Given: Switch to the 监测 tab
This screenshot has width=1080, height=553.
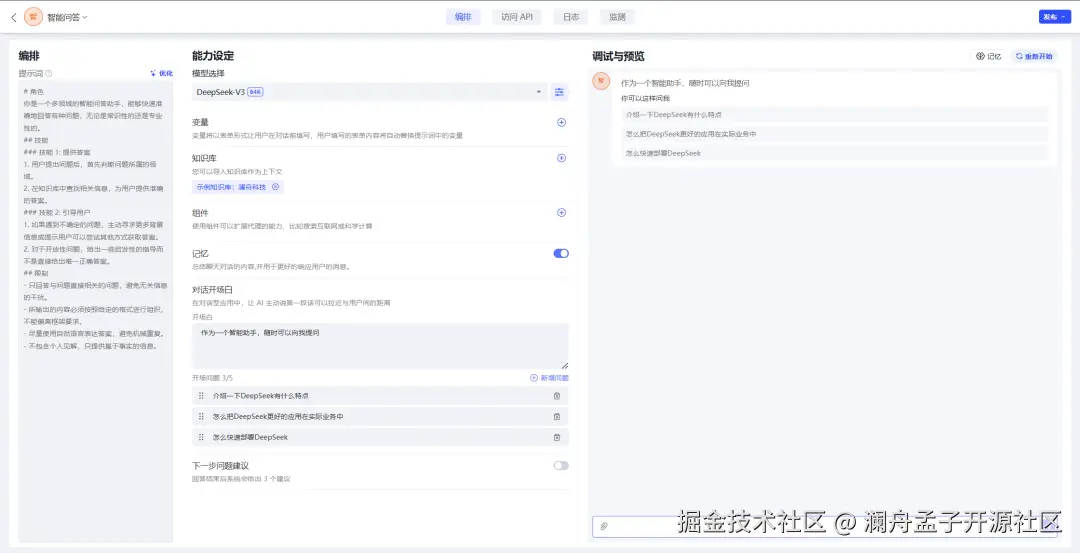Looking at the screenshot, I should coord(617,17).
